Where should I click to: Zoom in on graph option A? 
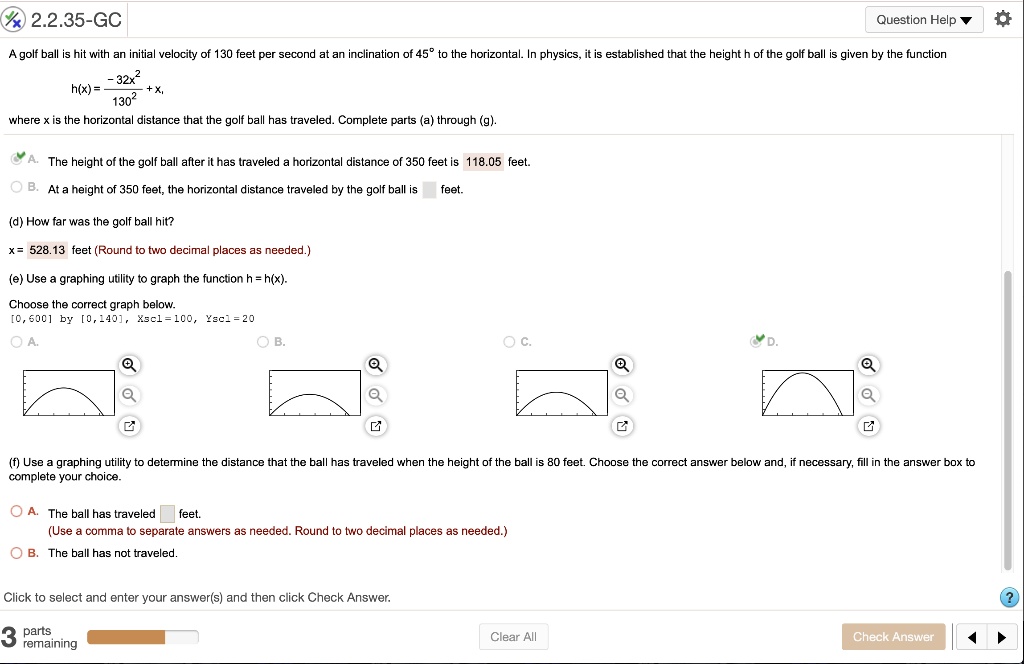(x=129, y=364)
